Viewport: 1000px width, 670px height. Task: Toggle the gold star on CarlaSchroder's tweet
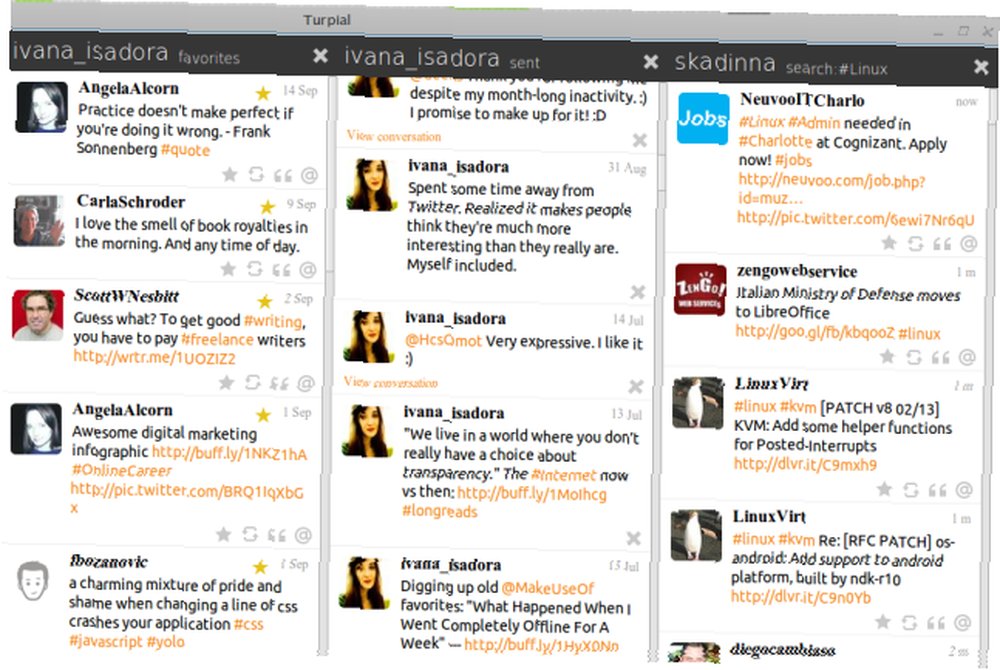point(267,207)
